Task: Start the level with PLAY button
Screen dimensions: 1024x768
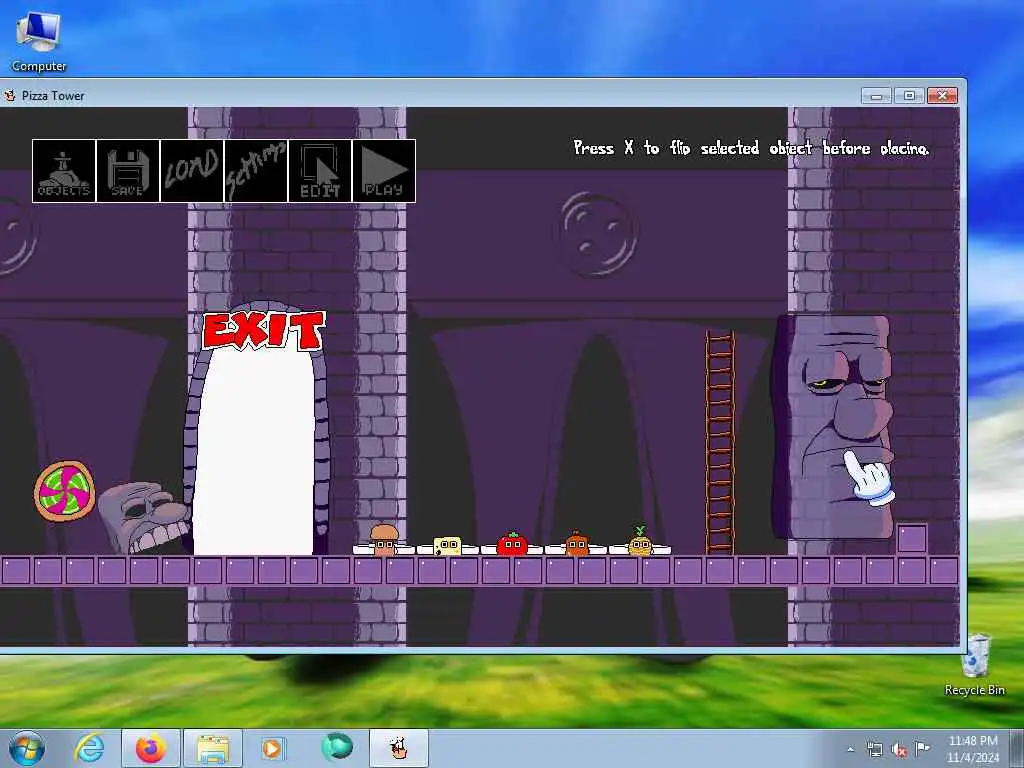Action: pyautogui.click(x=384, y=171)
